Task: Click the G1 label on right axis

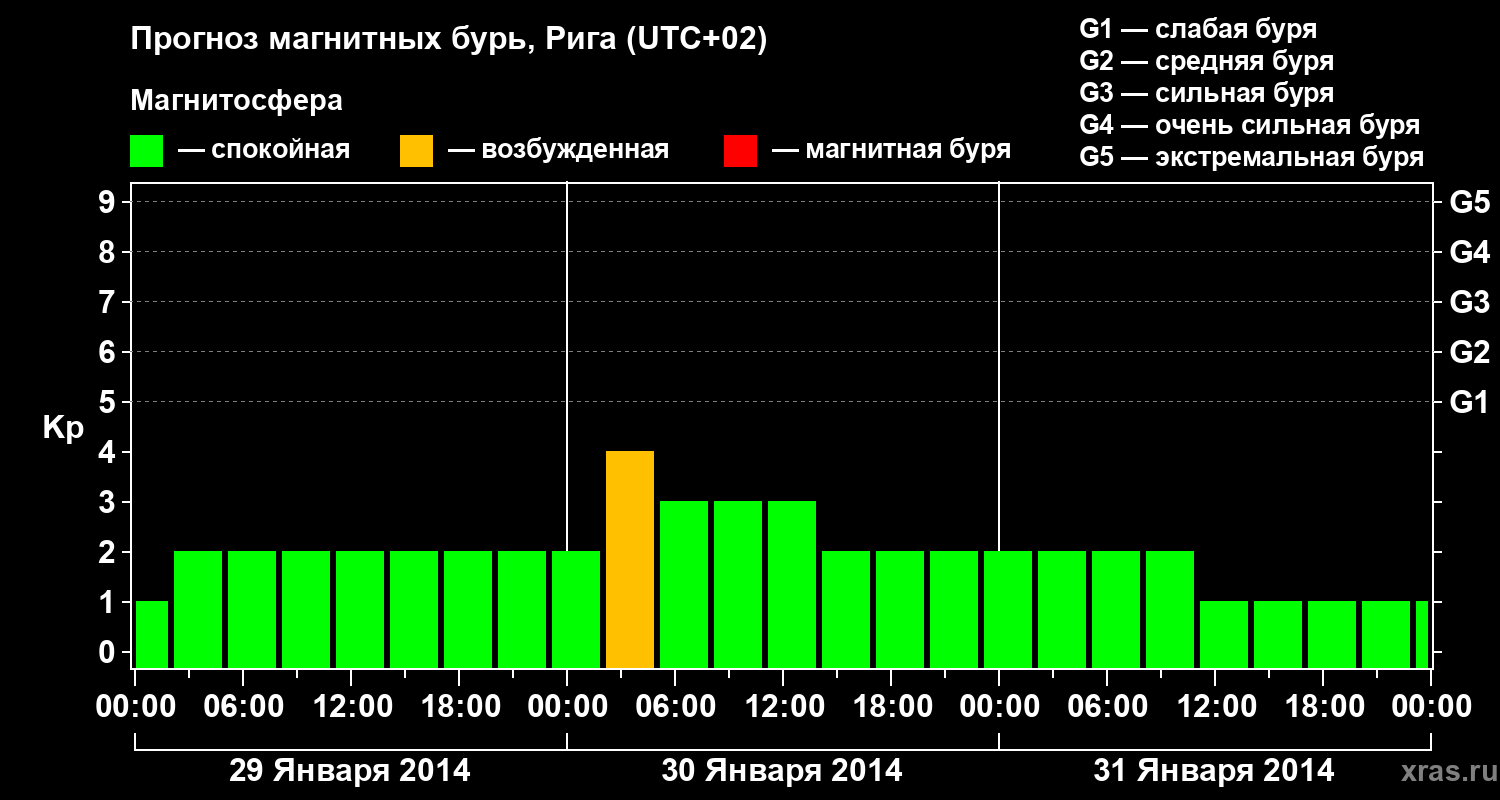Action: [x=1470, y=402]
